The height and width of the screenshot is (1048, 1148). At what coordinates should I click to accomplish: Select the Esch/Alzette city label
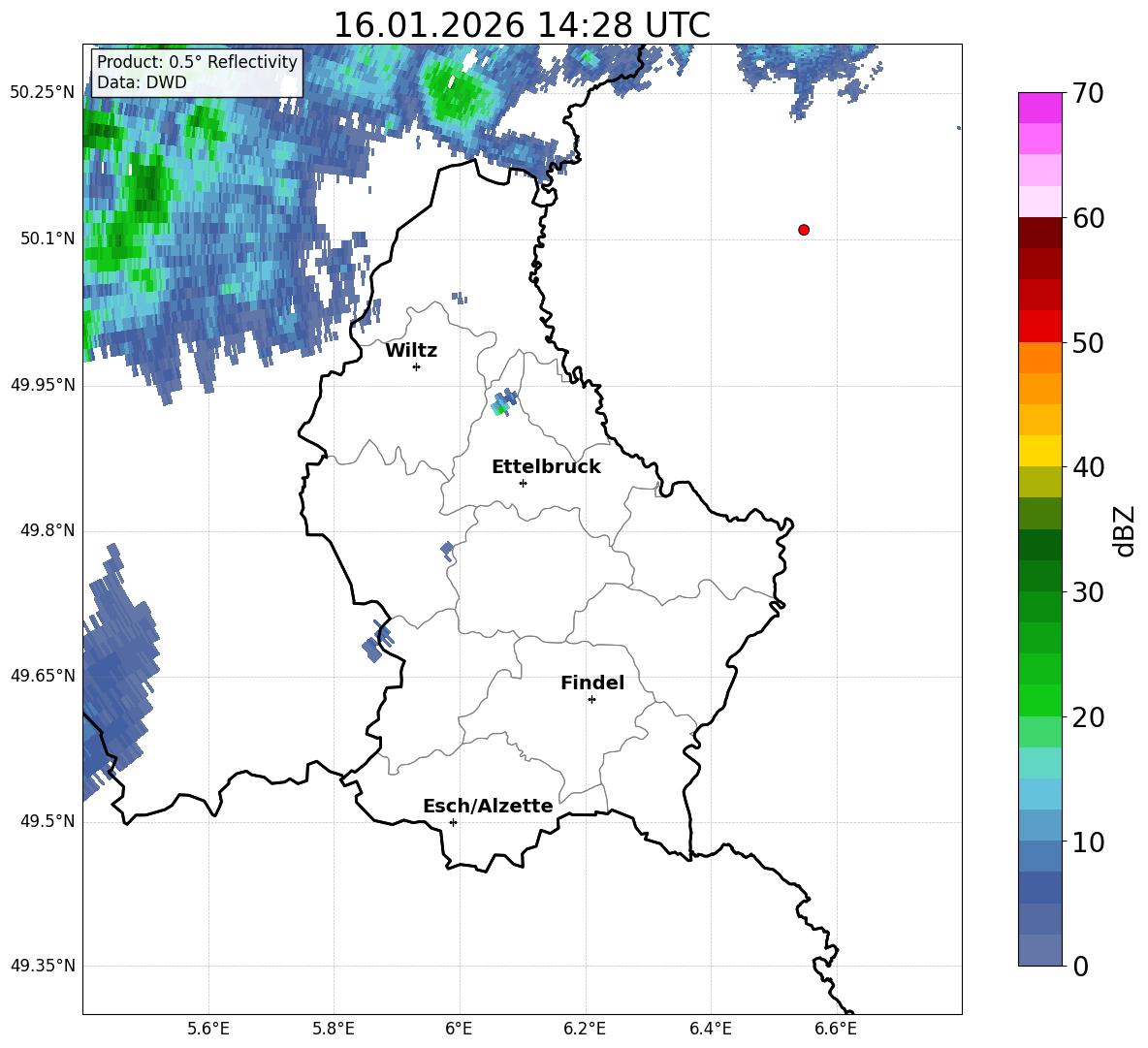(x=488, y=806)
